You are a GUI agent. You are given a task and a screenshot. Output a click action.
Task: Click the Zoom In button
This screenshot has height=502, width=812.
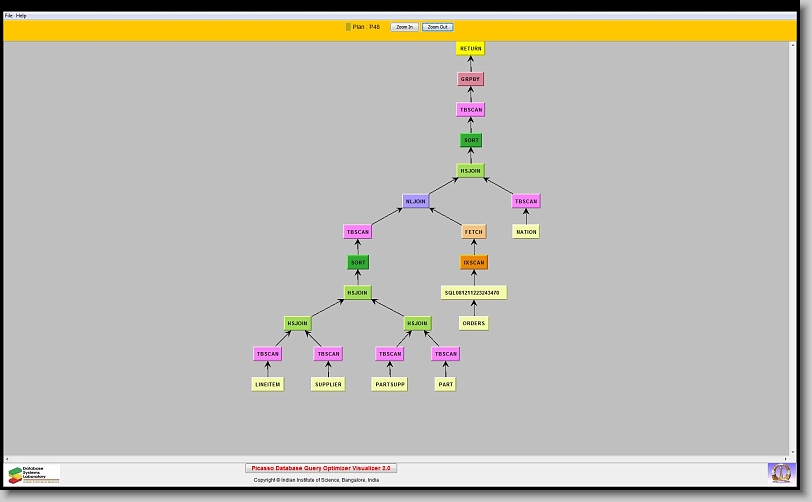click(x=404, y=27)
